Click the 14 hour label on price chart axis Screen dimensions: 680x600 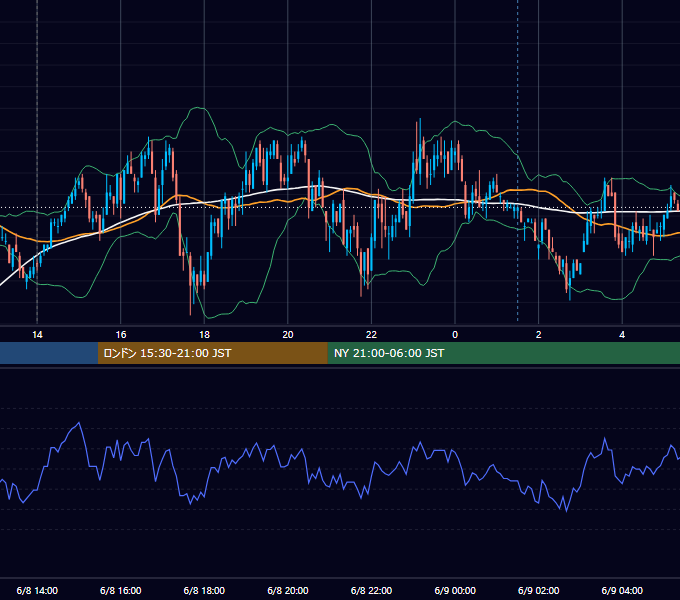tap(37, 335)
